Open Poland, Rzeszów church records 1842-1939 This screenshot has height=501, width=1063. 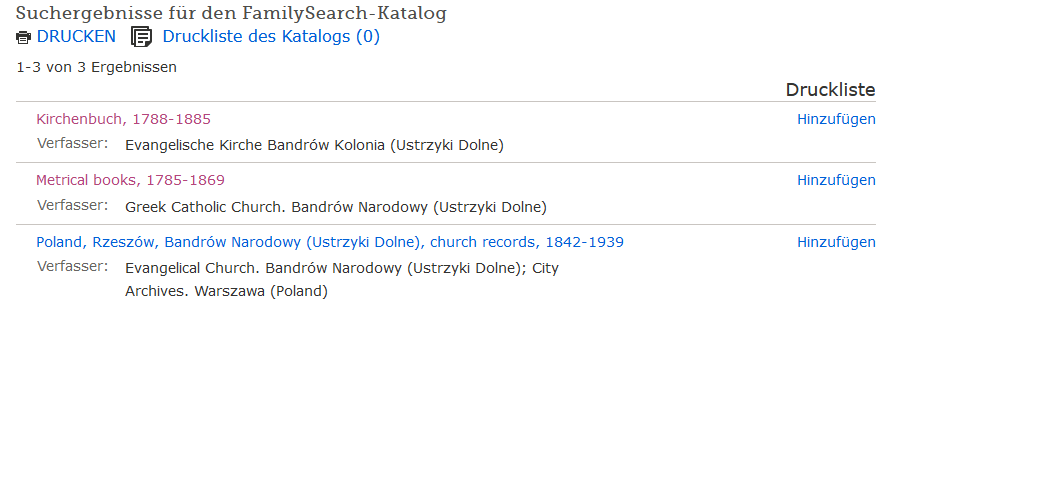(330, 242)
